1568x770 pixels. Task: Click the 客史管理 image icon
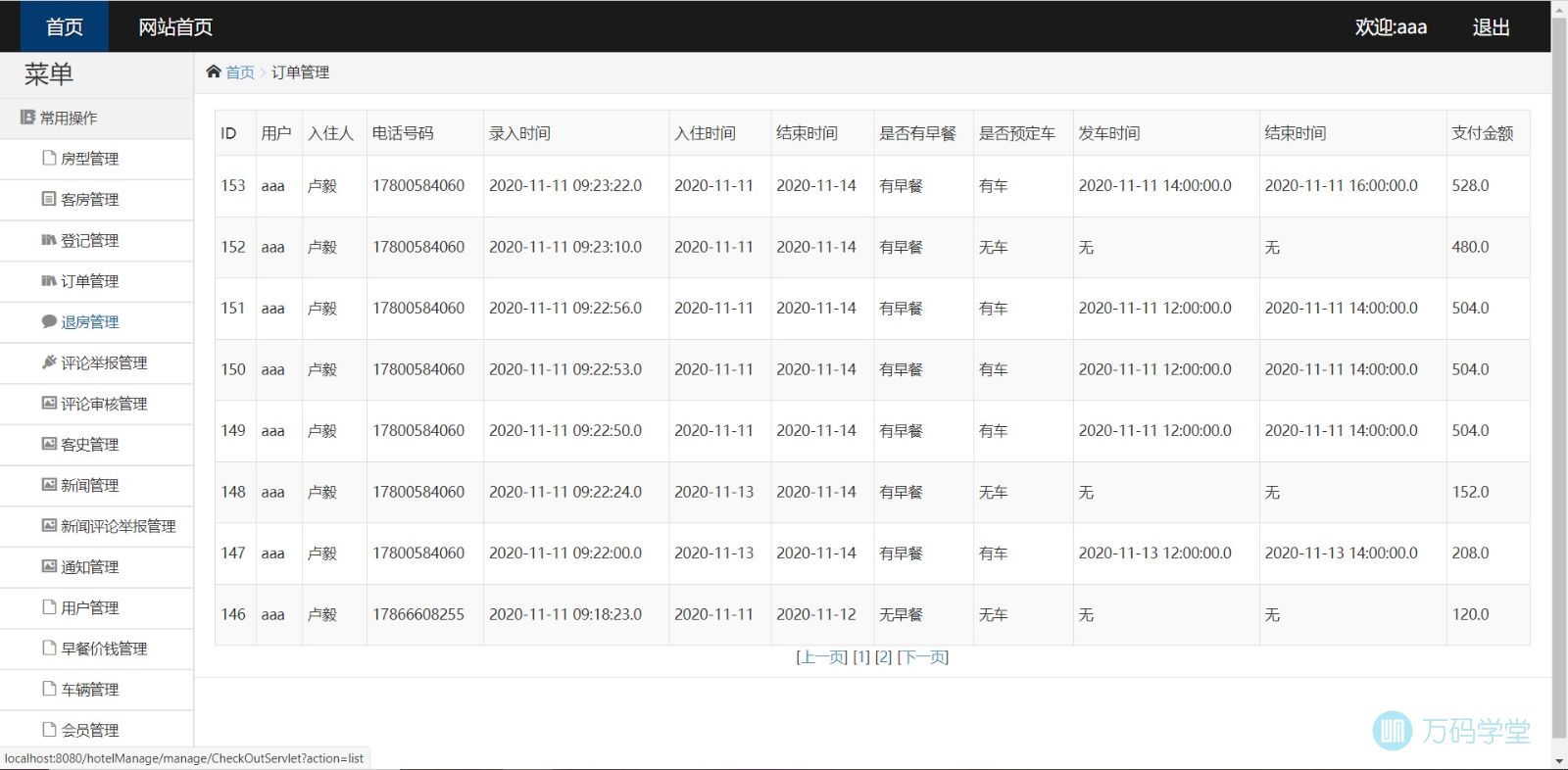[x=49, y=444]
